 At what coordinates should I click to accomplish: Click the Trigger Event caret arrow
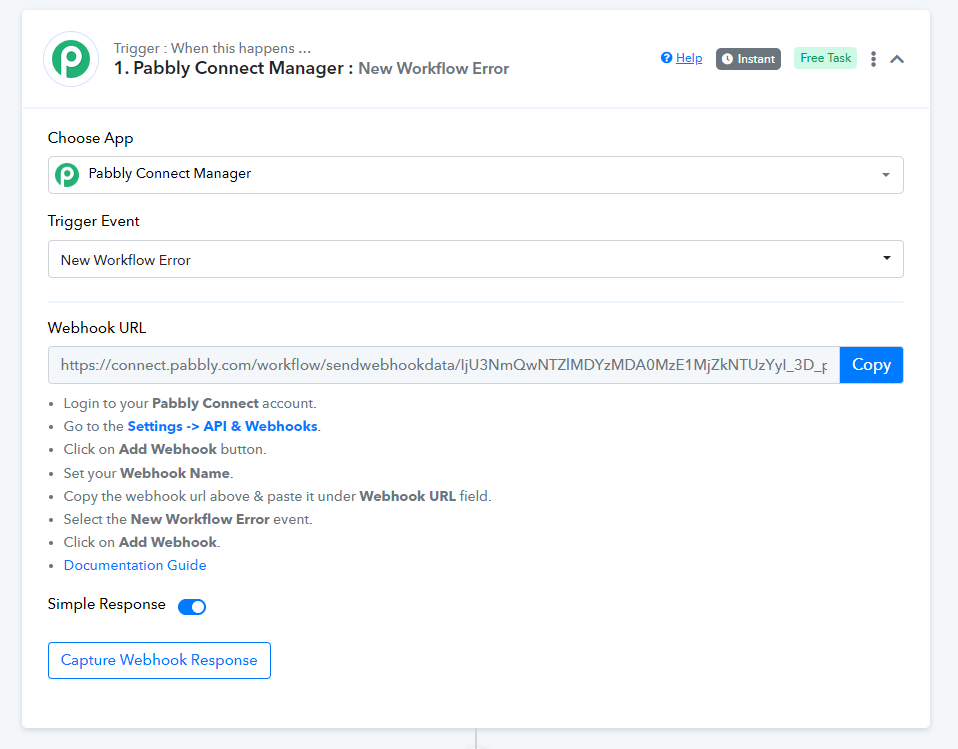point(886,259)
